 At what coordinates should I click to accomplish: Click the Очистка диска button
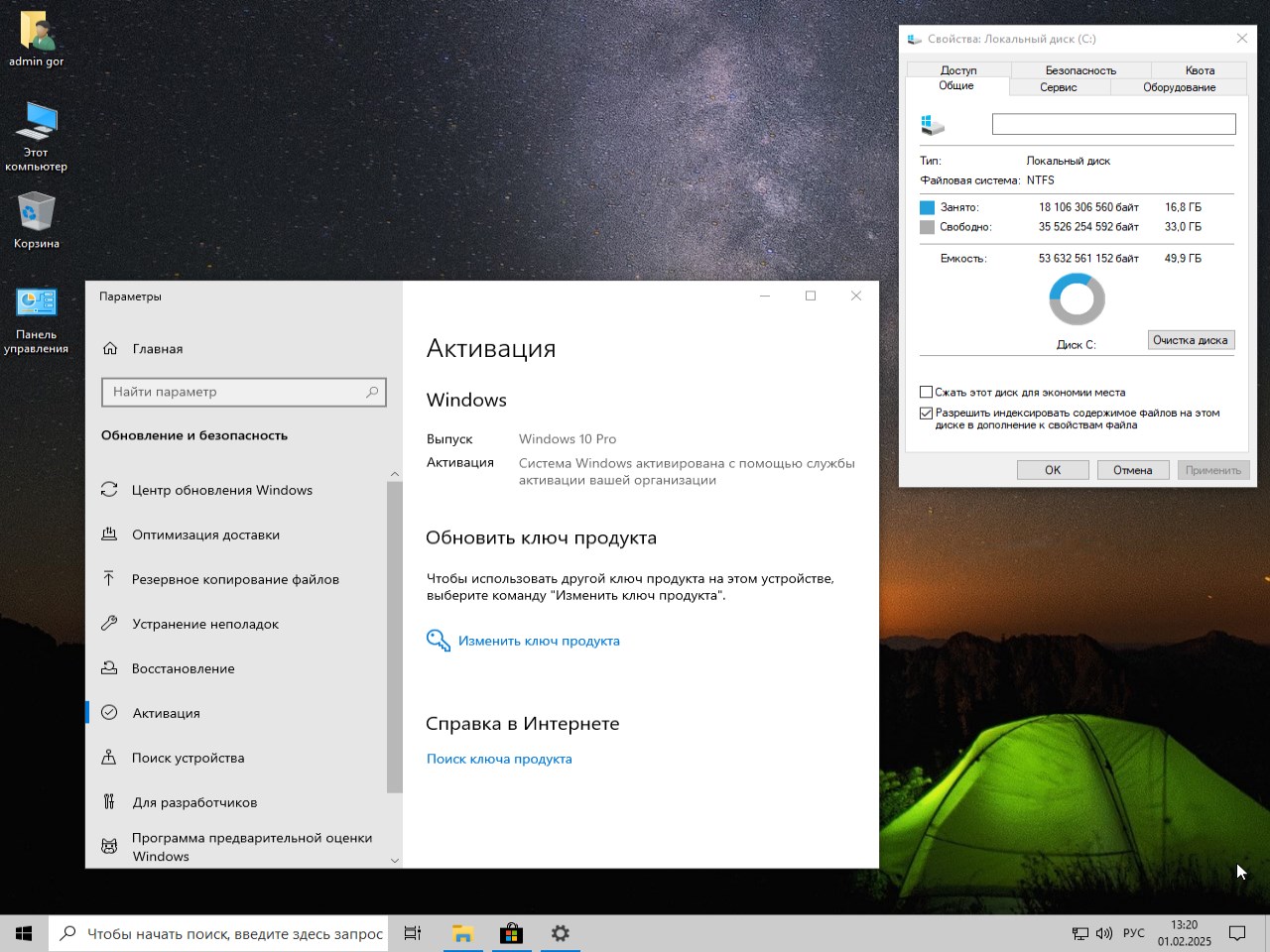1191,340
